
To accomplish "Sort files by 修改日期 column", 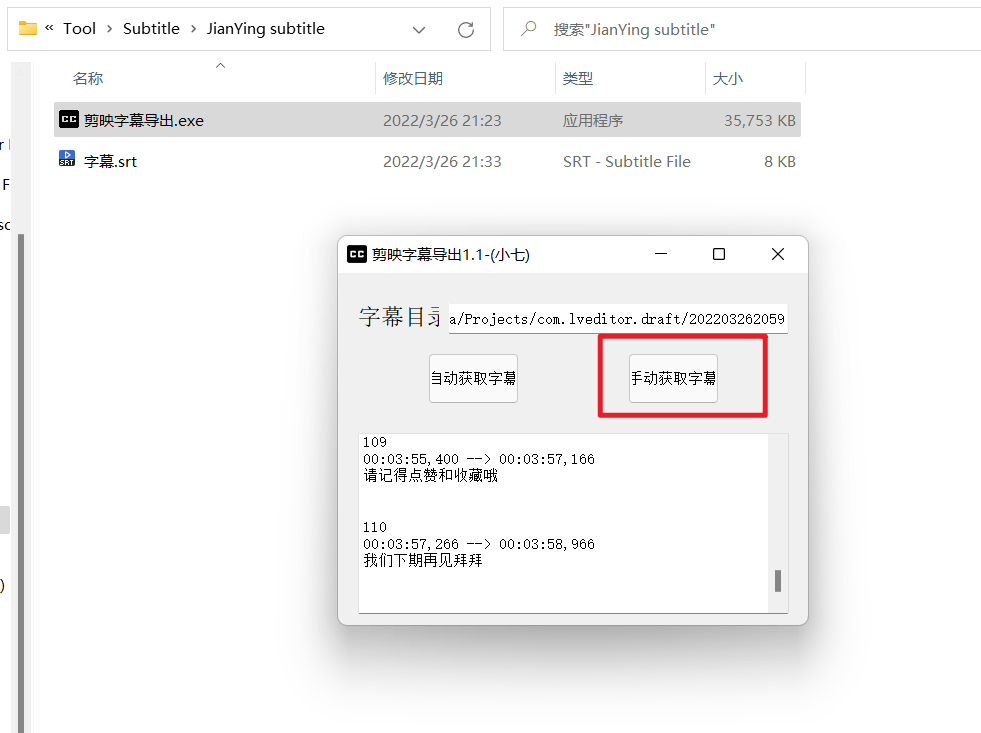I will tap(413, 79).
